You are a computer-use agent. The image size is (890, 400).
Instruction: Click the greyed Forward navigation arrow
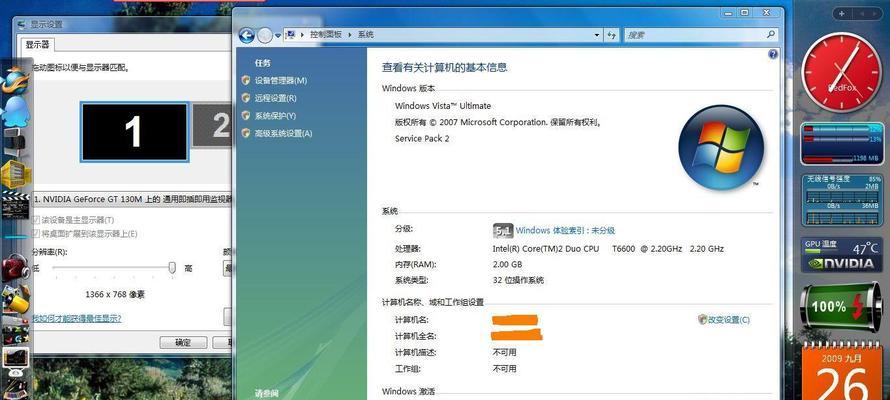tap(265, 35)
